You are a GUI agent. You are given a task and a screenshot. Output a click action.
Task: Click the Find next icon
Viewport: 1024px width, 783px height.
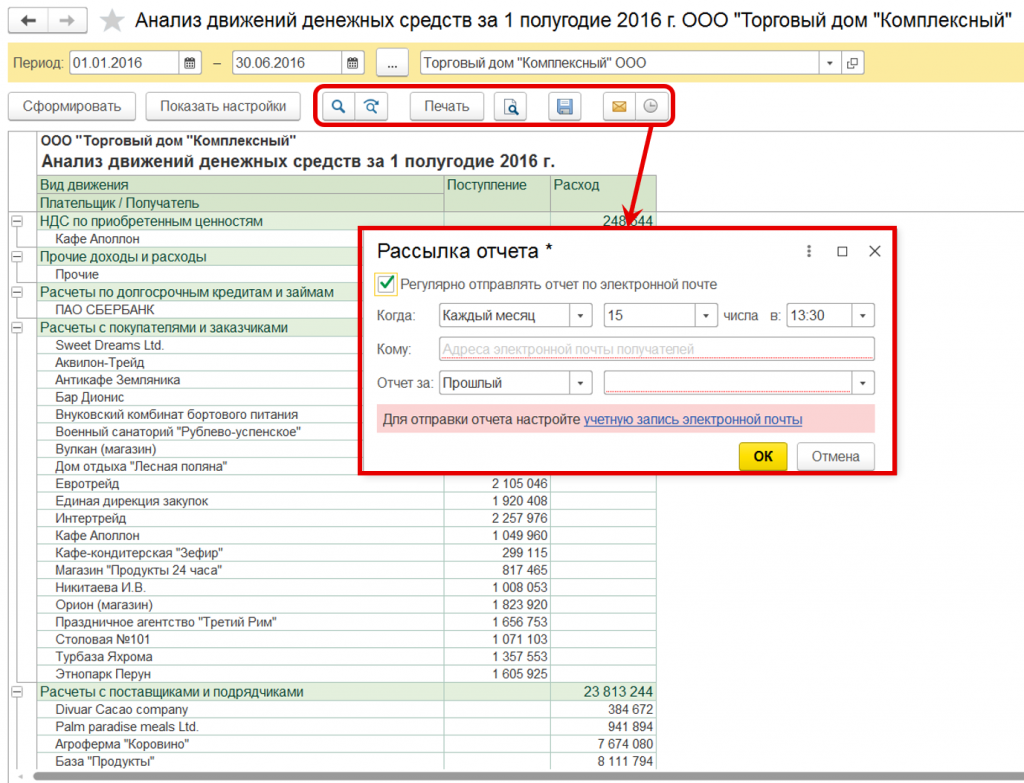tap(371, 107)
